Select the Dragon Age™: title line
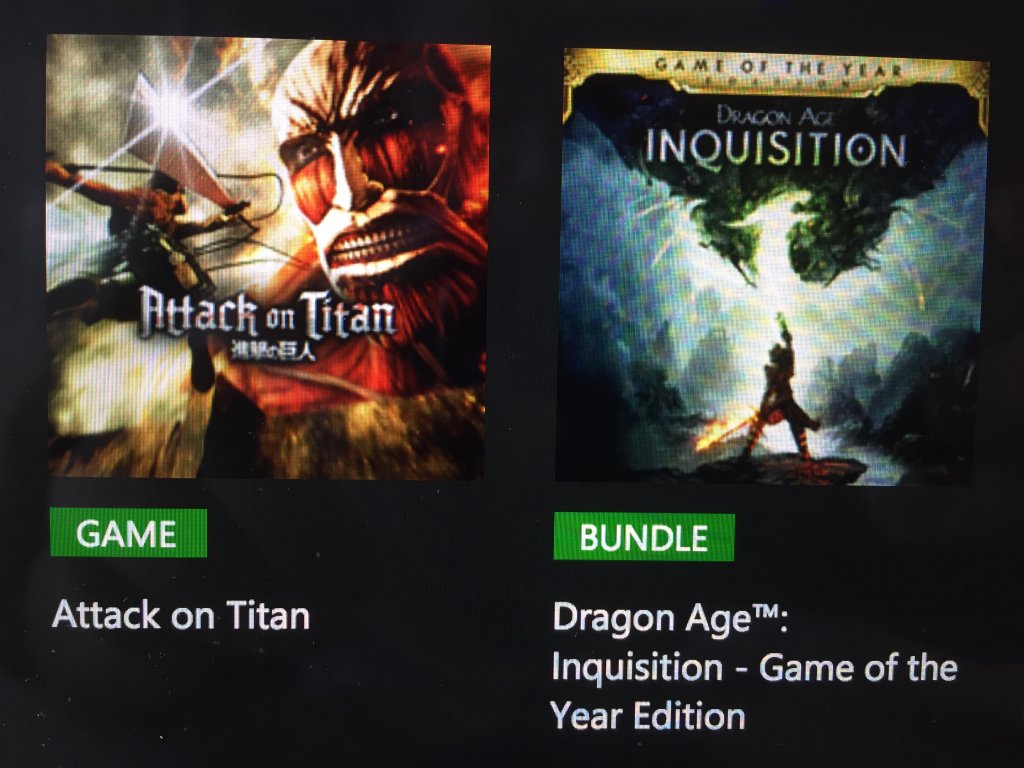 (671, 618)
